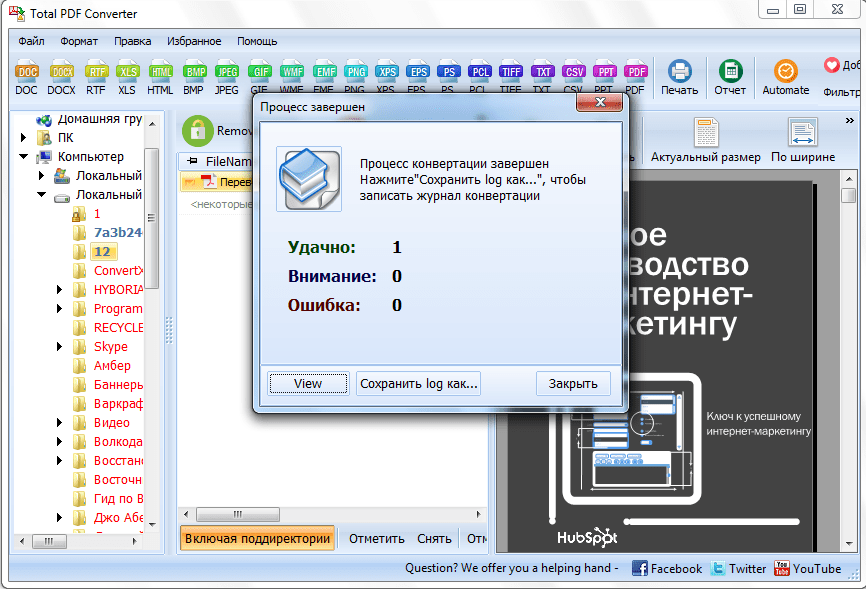Click the Печать printer icon
The height and width of the screenshot is (589, 866).
tap(680, 72)
